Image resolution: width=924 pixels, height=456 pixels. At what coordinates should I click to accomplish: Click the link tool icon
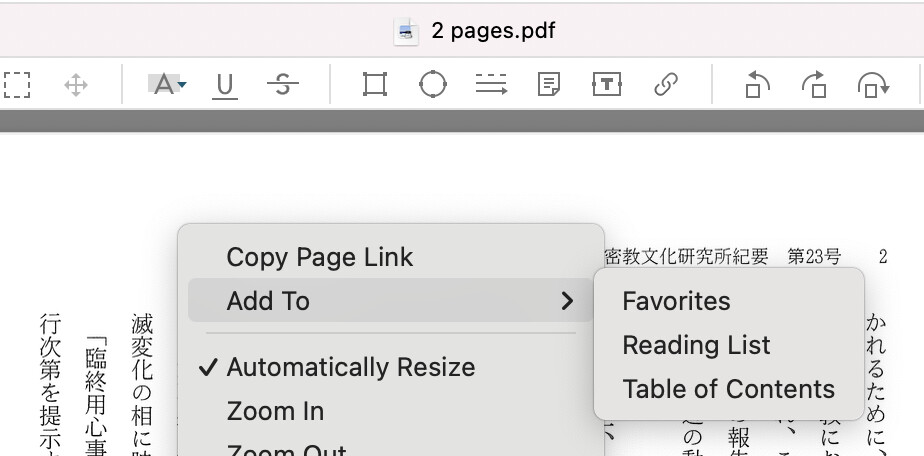[666, 85]
